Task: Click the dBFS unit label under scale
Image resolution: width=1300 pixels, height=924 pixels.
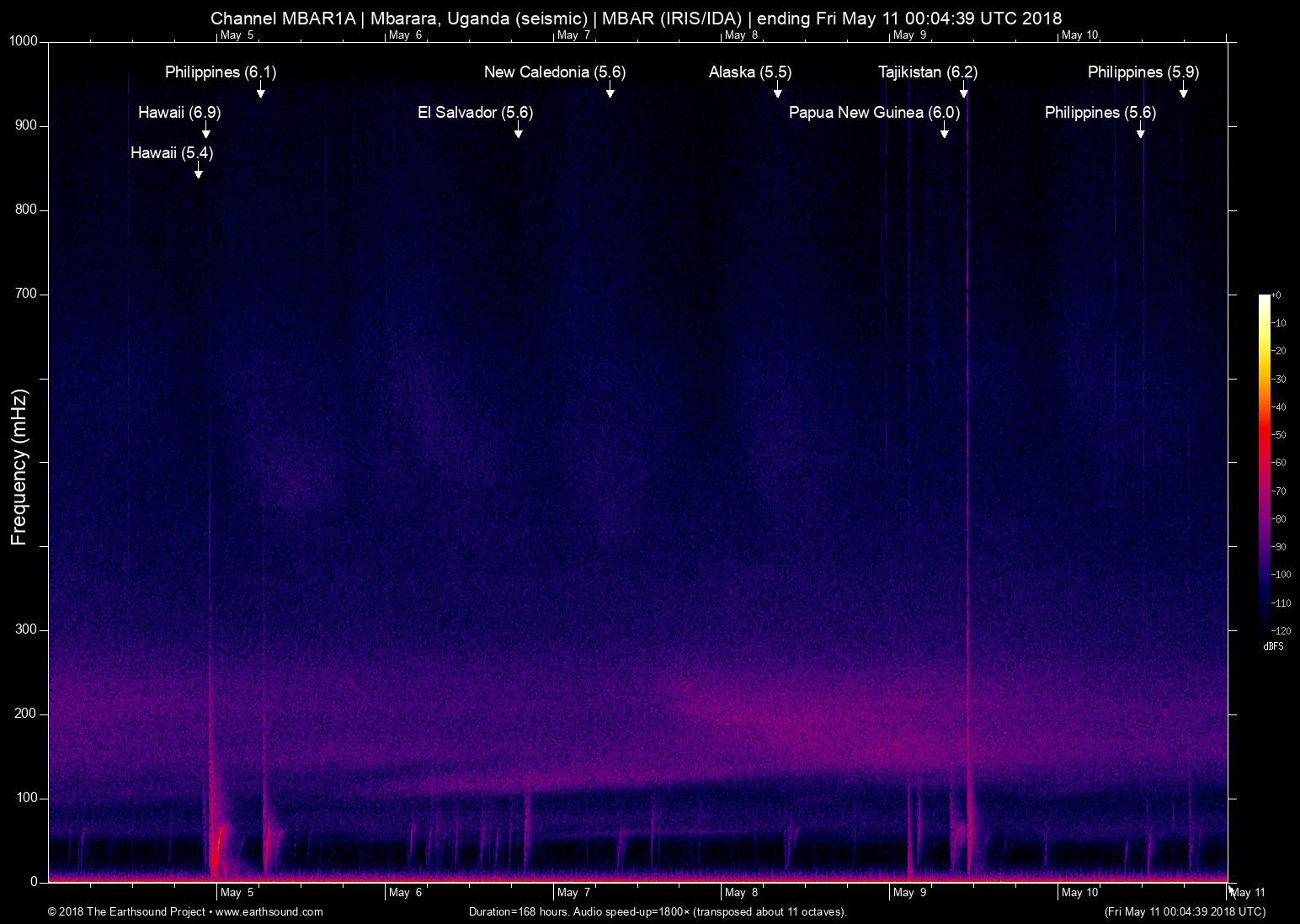Action: click(x=1273, y=646)
